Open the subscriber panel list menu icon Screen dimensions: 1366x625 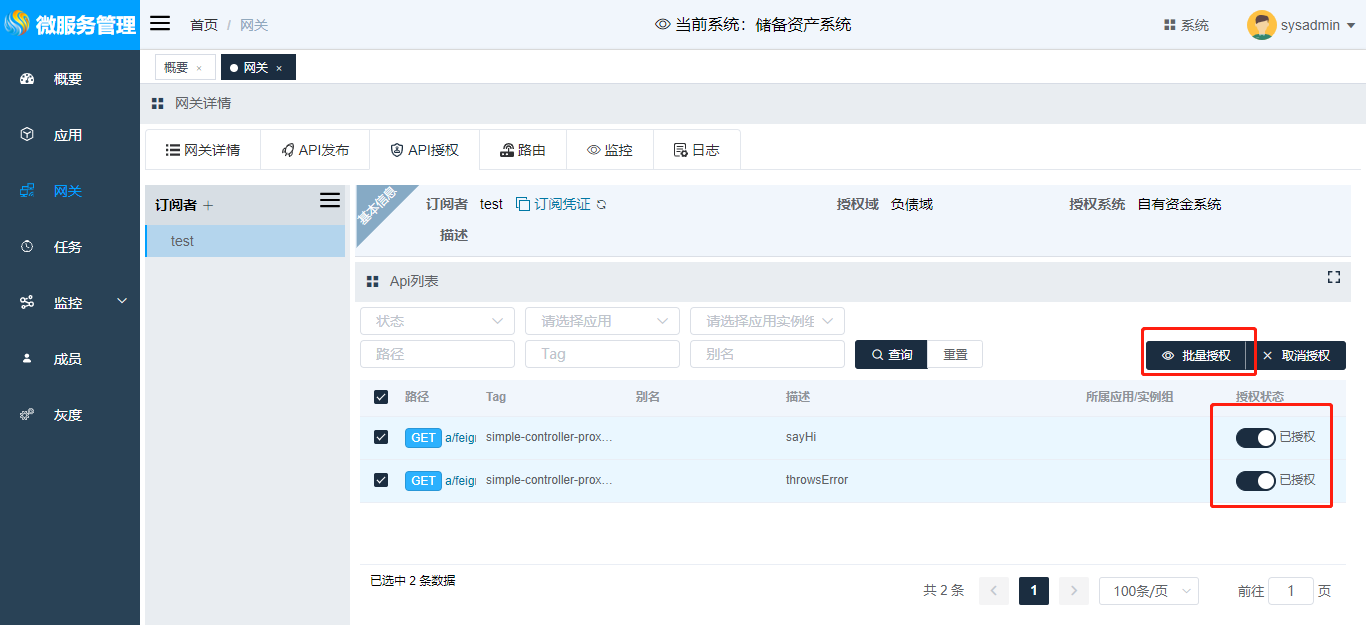(330, 201)
